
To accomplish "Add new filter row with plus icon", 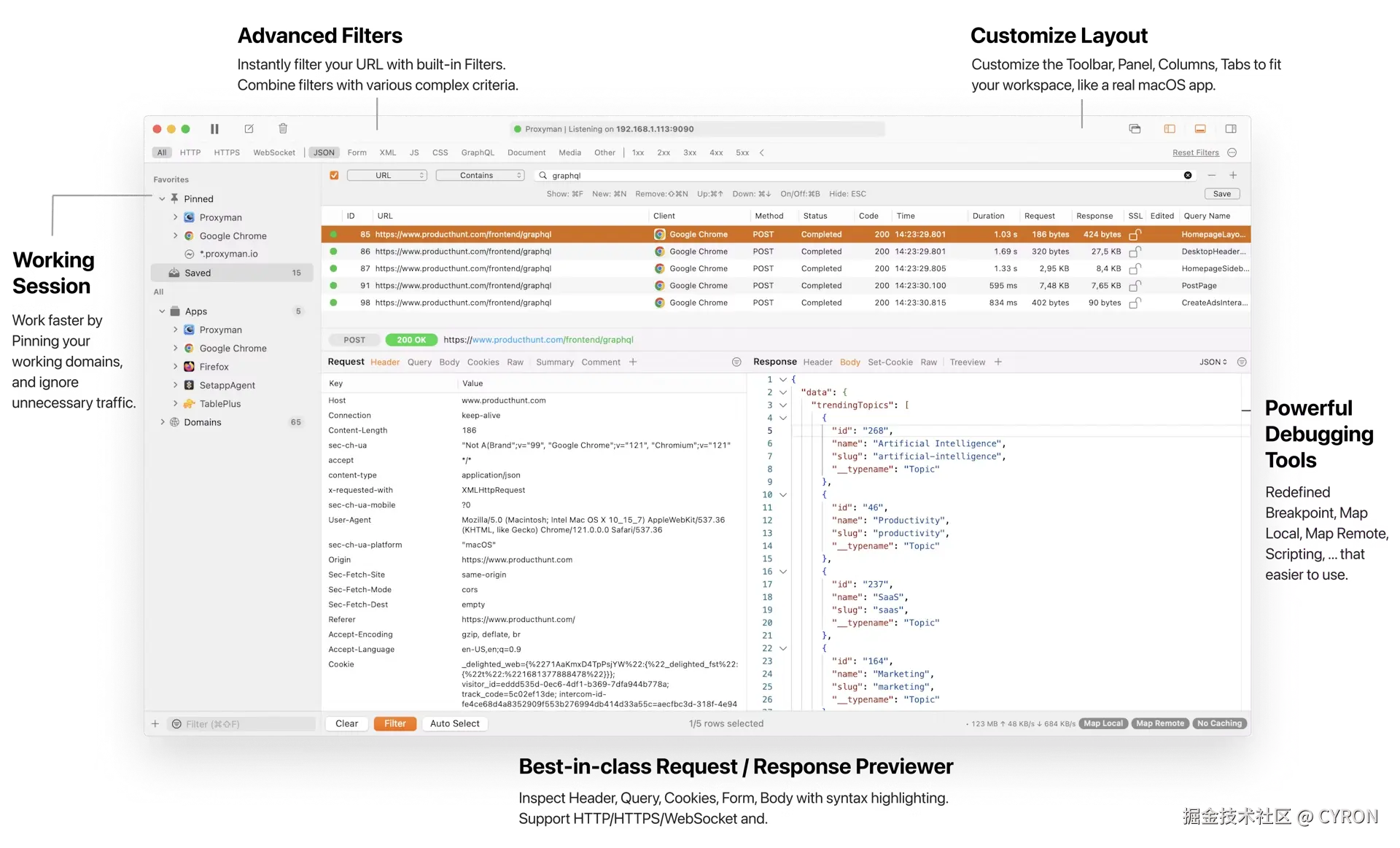I will pos(1233,176).
